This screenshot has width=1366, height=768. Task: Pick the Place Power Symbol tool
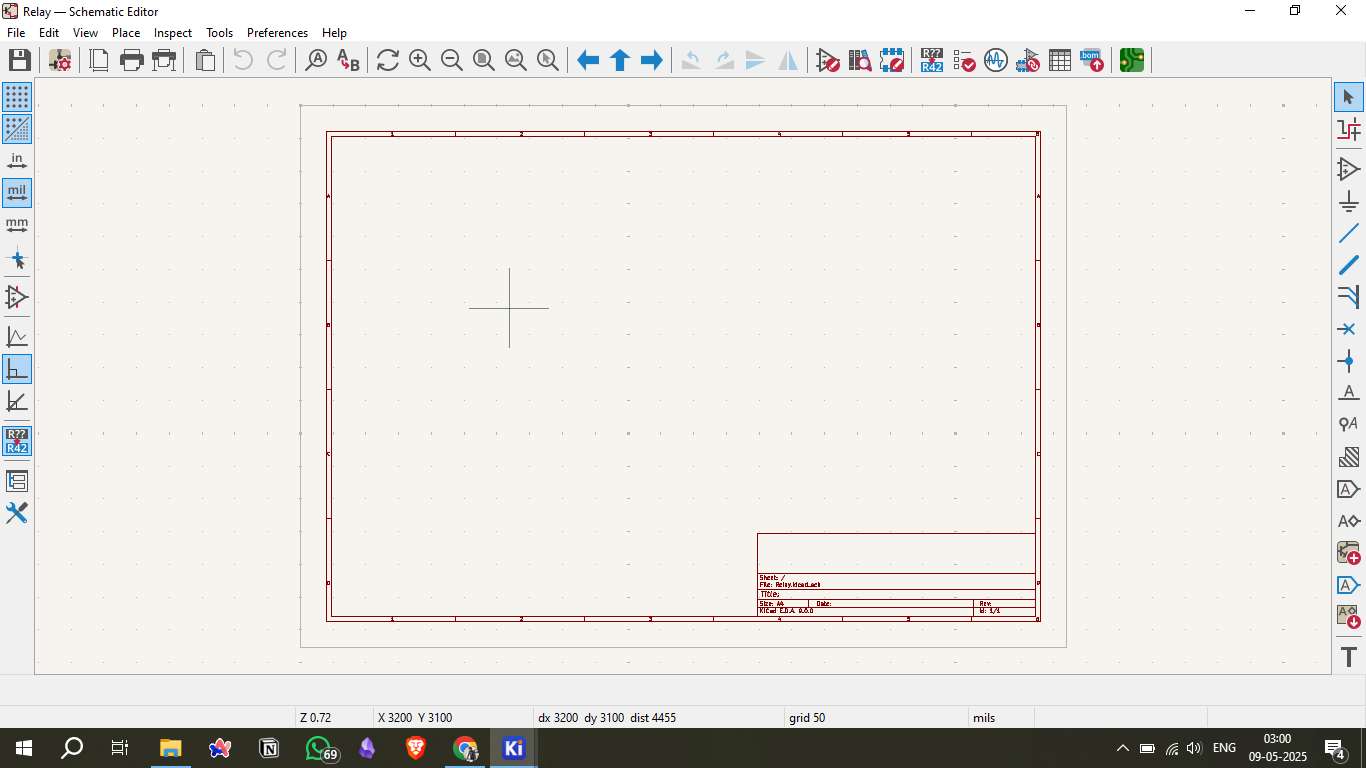1349,201
